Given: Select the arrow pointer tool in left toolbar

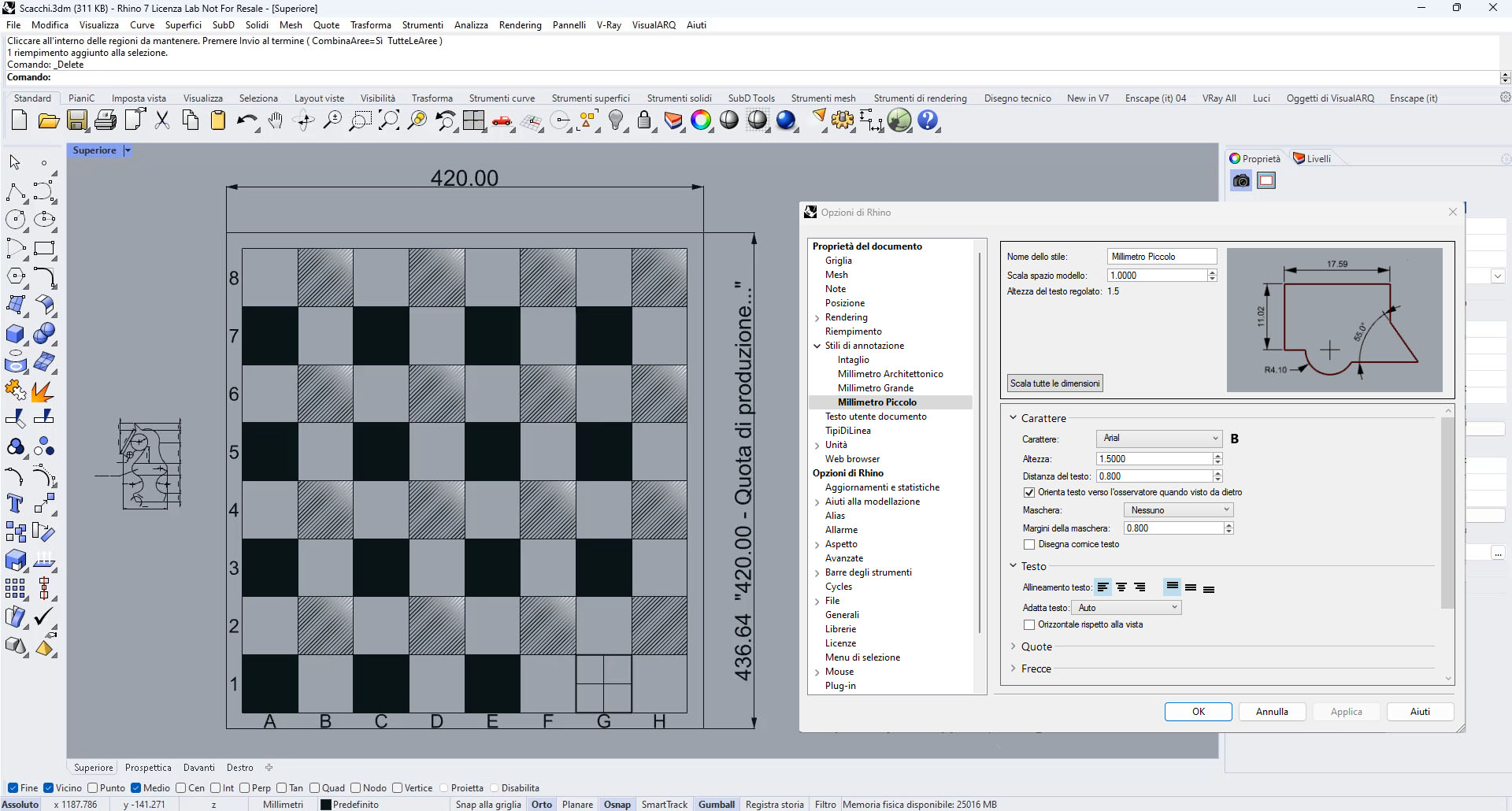Looking at the screenshot, I should (15, 162).
